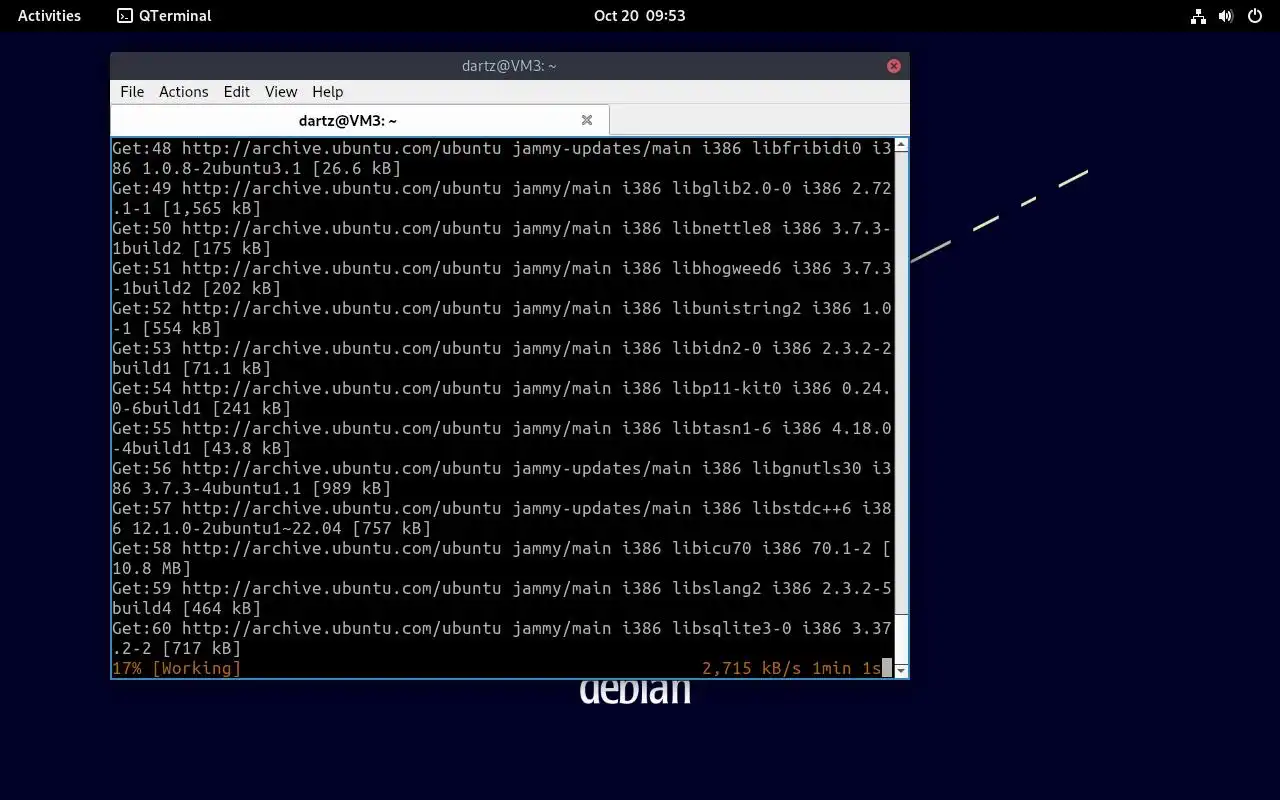This screenshot has height=800, width=1280.
Task: Click the Get:58 libicu70 line
Action: click(x=501, y=558)
